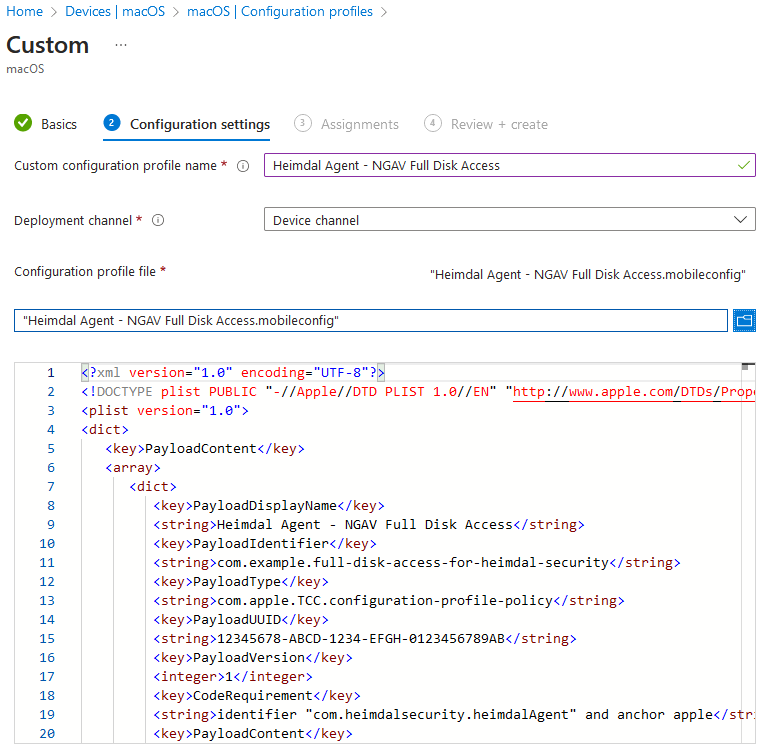Go to the Assignments step

[x=360, y=124]
